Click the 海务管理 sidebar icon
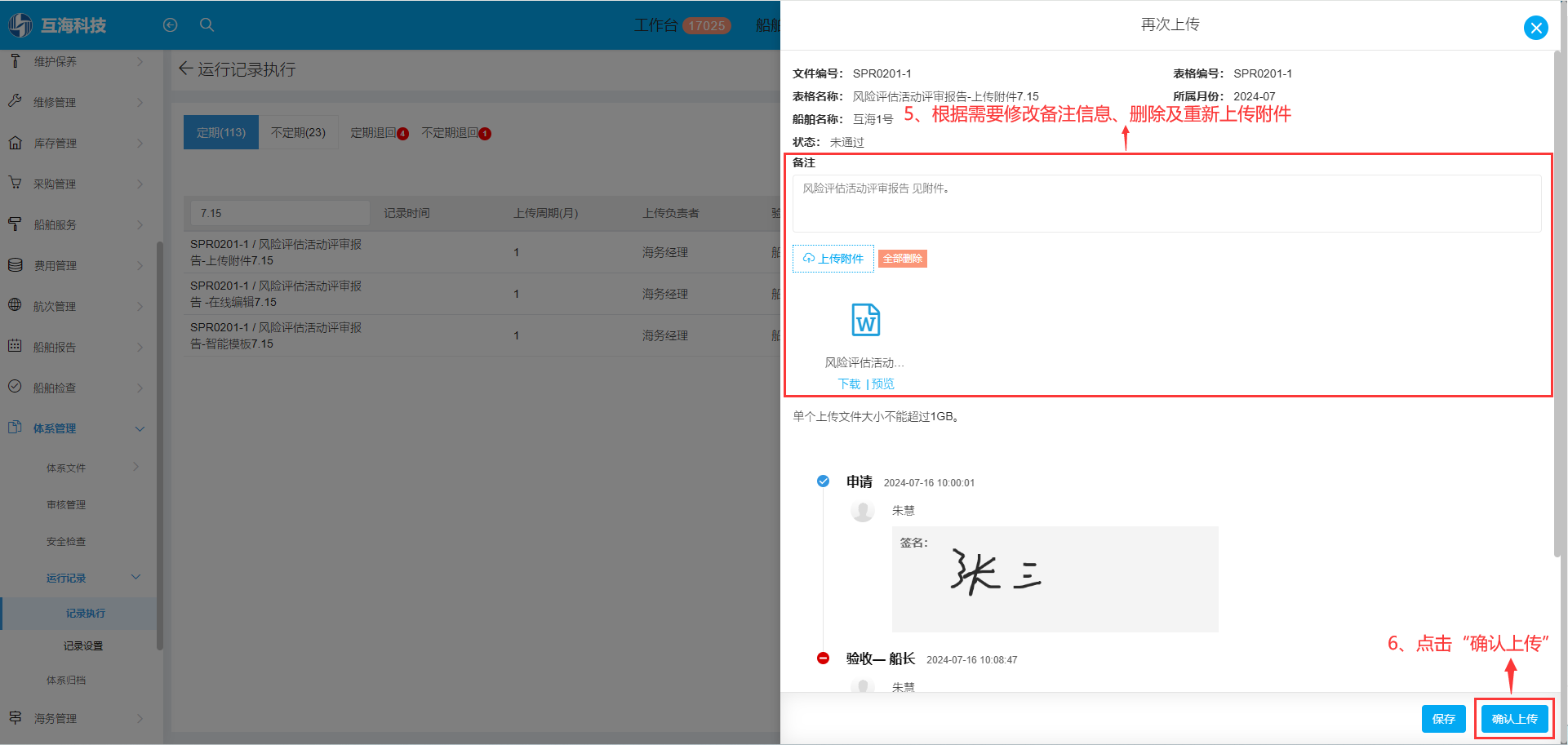 (x=15, y=718)
